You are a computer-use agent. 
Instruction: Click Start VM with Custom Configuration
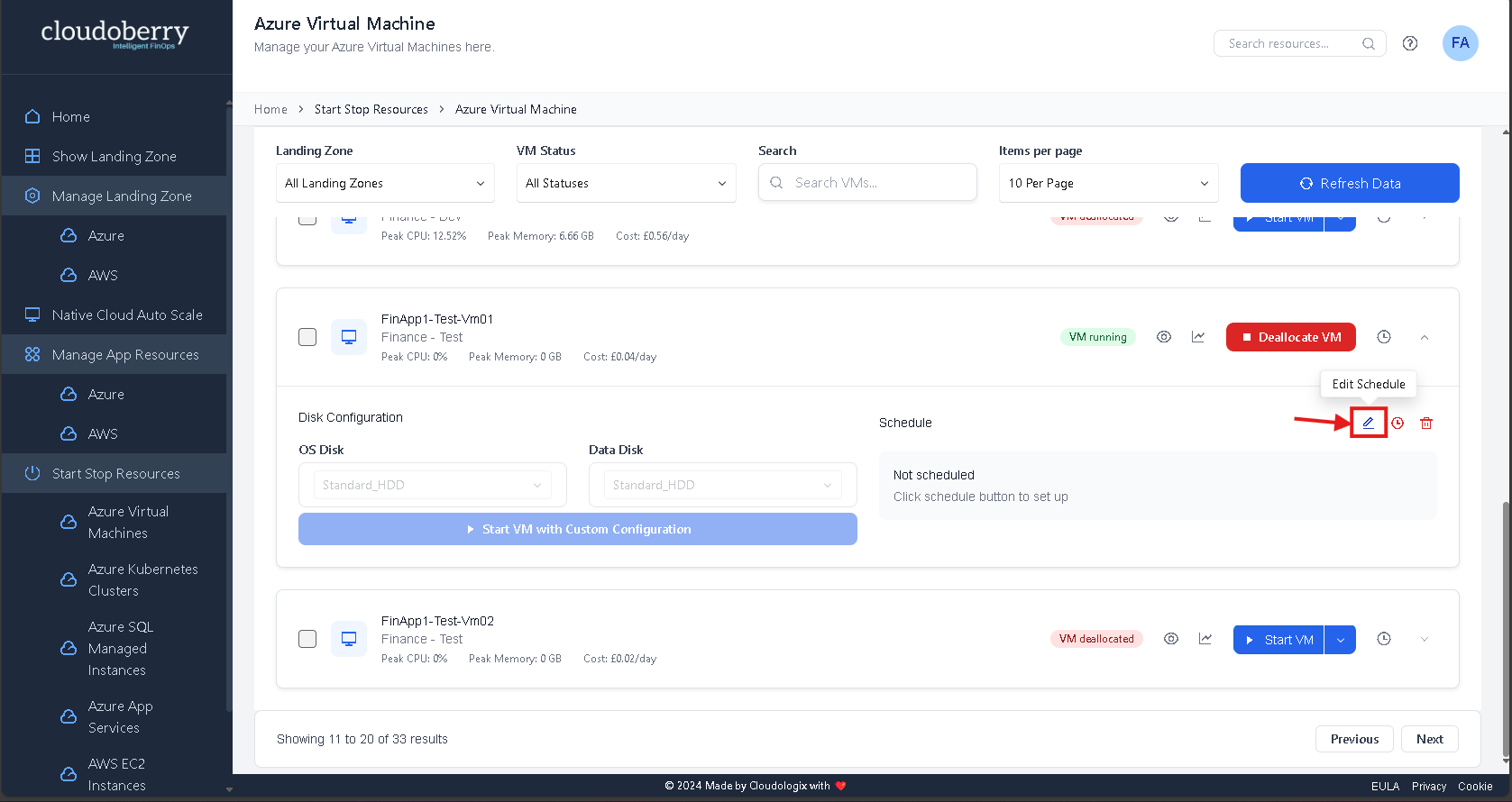tap(578, 529)
